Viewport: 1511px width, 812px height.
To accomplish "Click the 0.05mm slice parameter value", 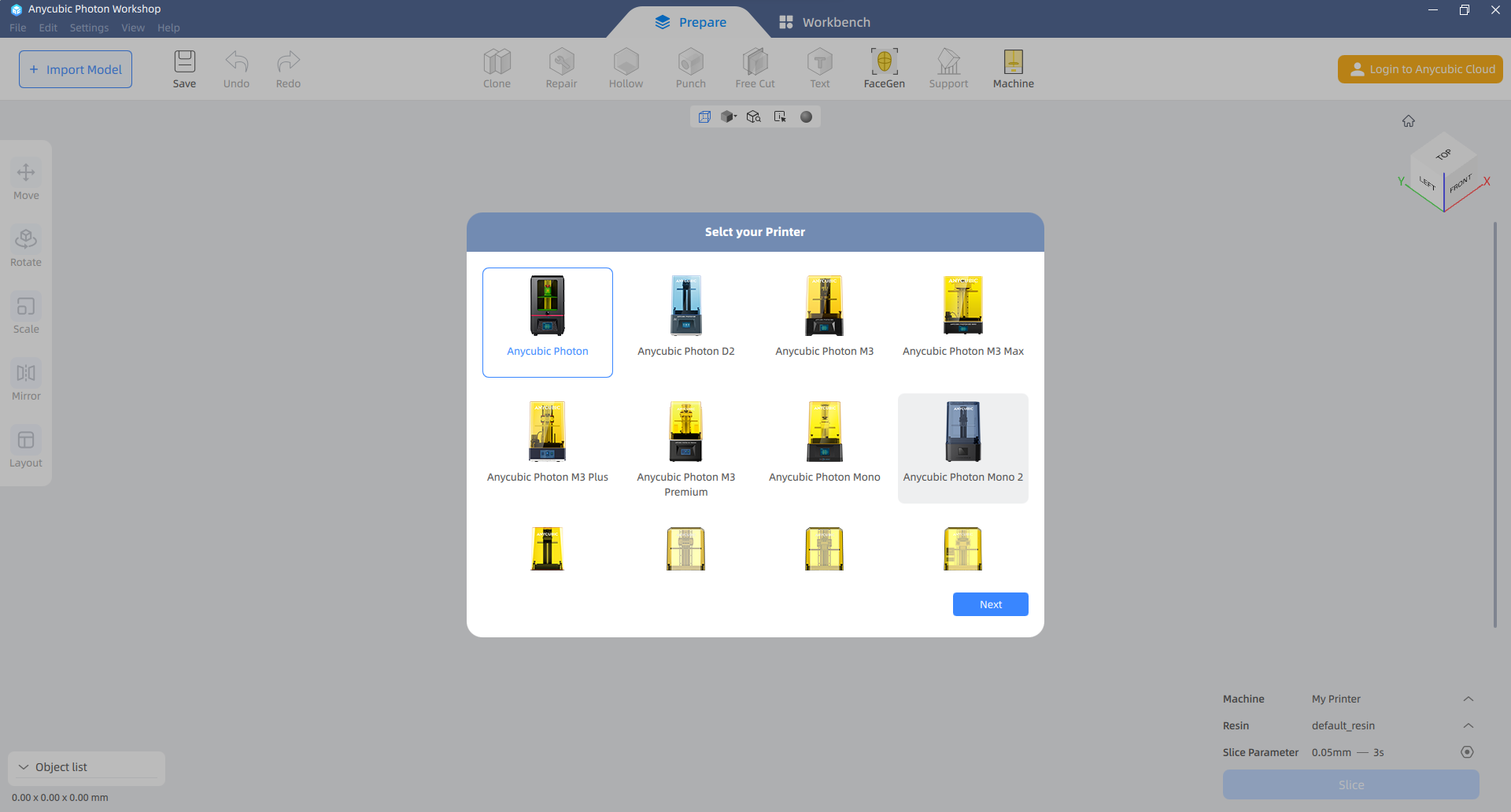I will [1332, 752].
